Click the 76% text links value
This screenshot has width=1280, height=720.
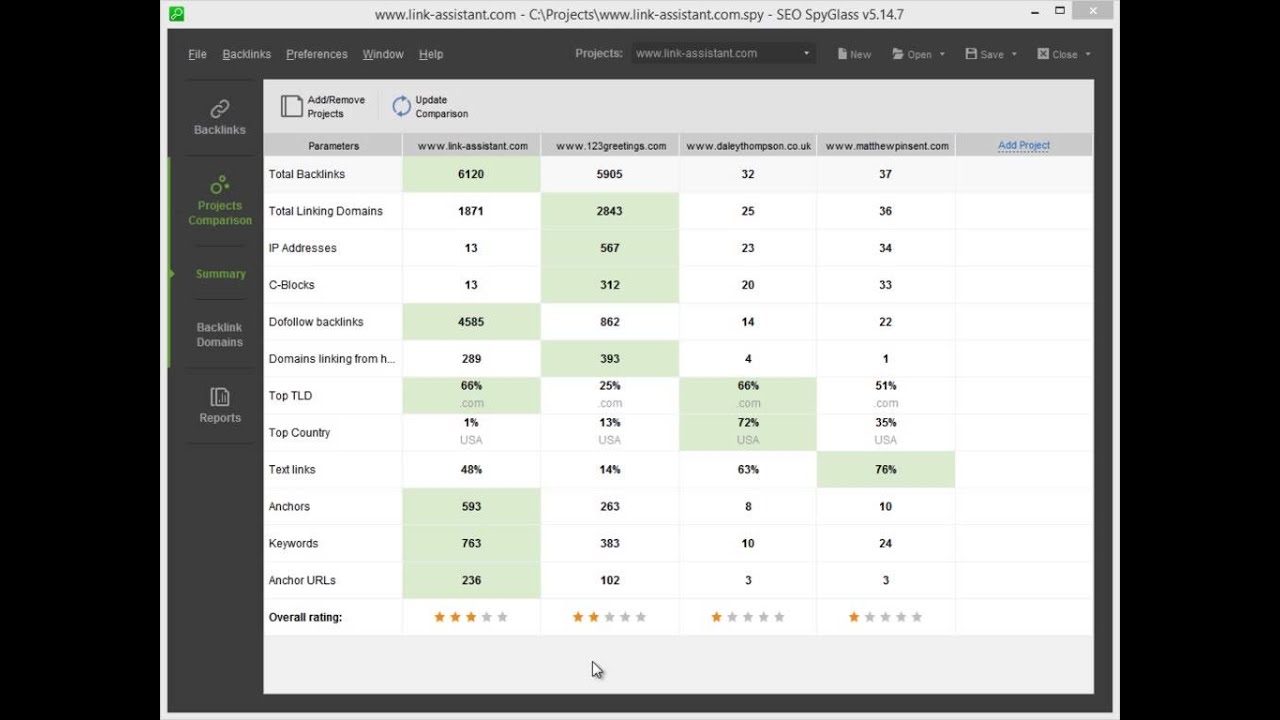coord(886,470)
